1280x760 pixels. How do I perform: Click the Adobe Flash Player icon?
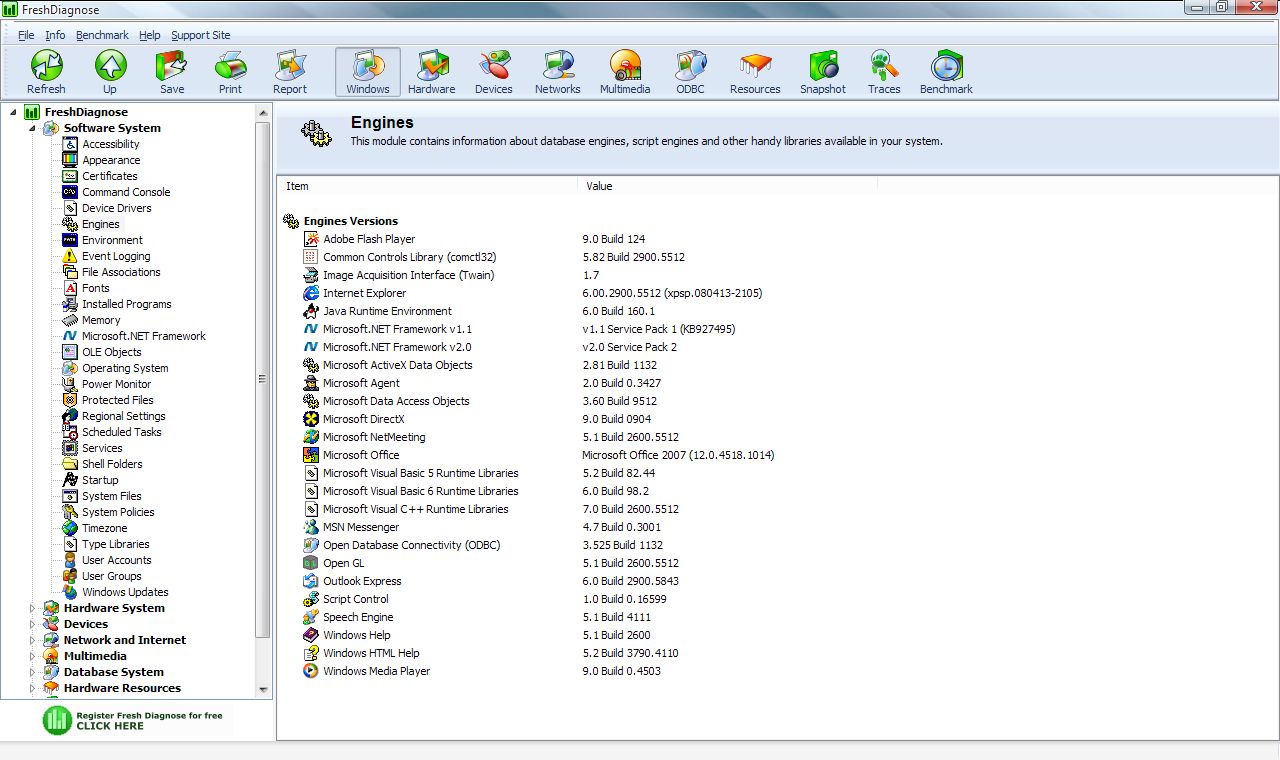(311, 239)
